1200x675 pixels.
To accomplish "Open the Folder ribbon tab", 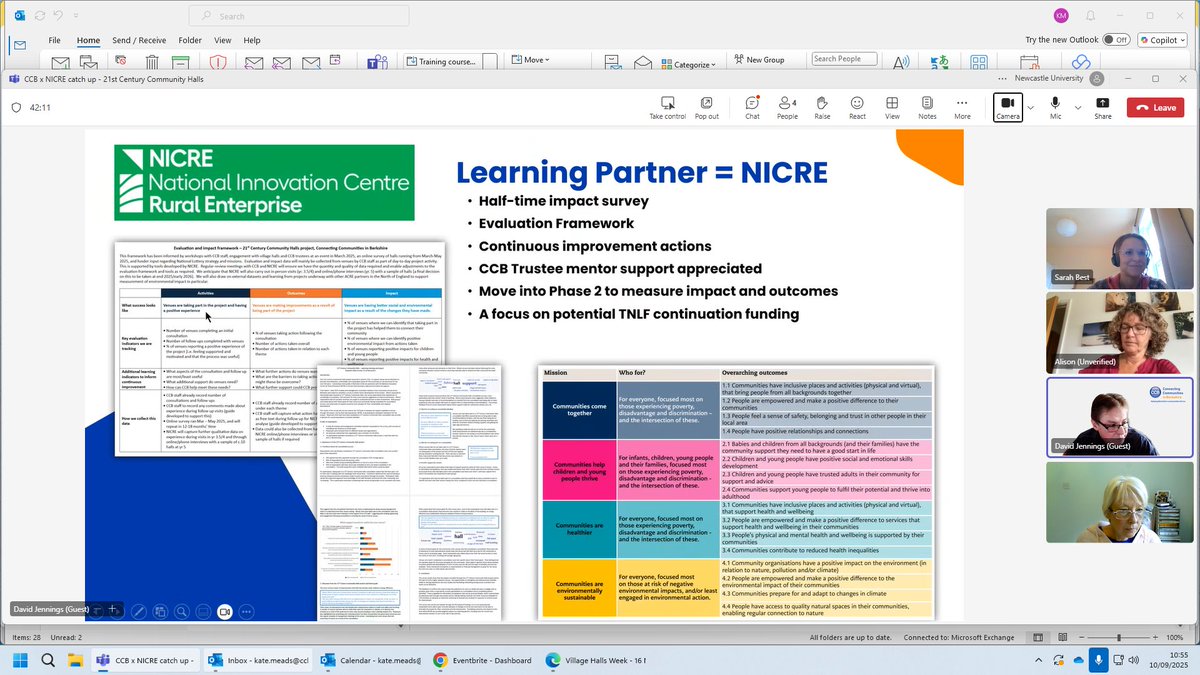I will 190,40.
